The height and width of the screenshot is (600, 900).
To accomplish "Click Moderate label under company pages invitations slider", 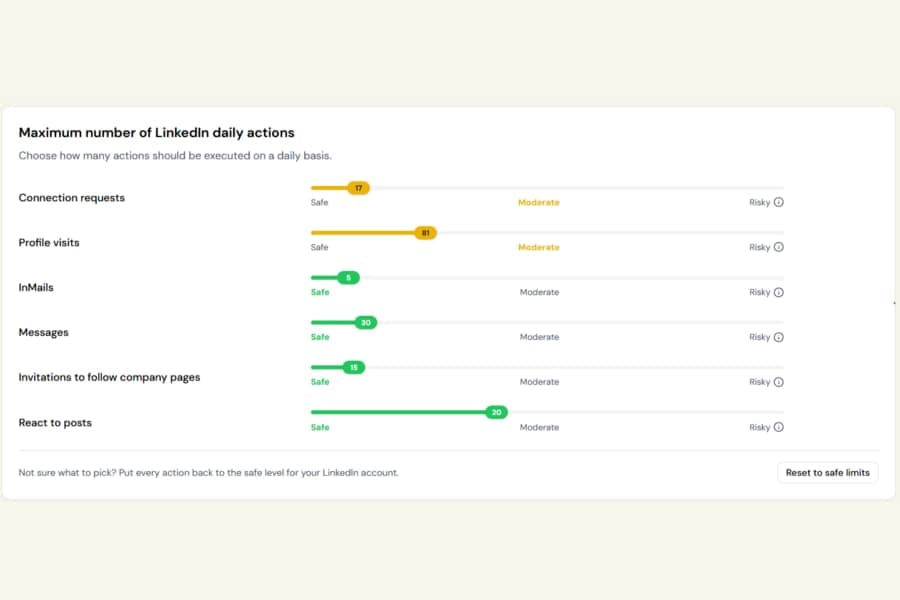I will click(x=540, y=382).
